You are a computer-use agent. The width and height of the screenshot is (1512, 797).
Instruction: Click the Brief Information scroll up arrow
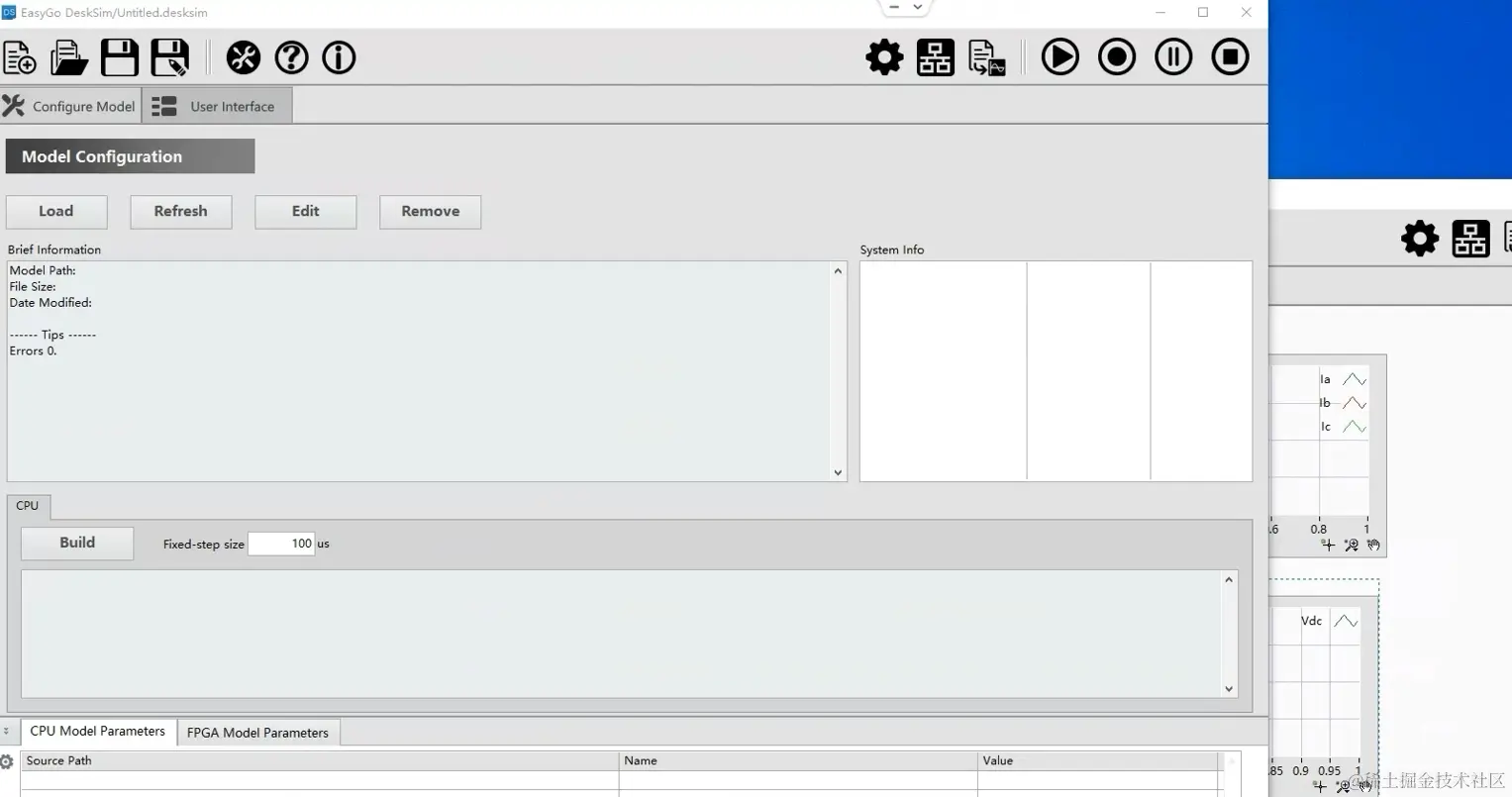coord(838,271)
